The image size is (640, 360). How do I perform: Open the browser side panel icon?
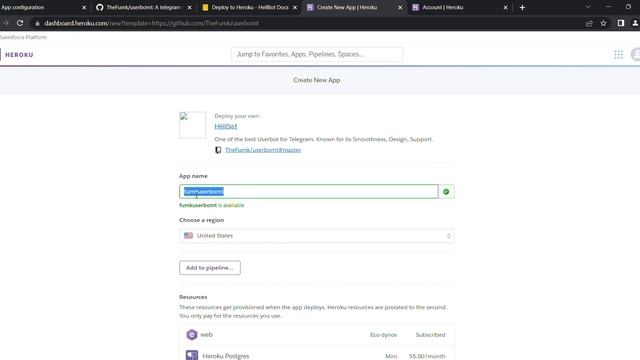pyautogui.click(x=621, y=23)
